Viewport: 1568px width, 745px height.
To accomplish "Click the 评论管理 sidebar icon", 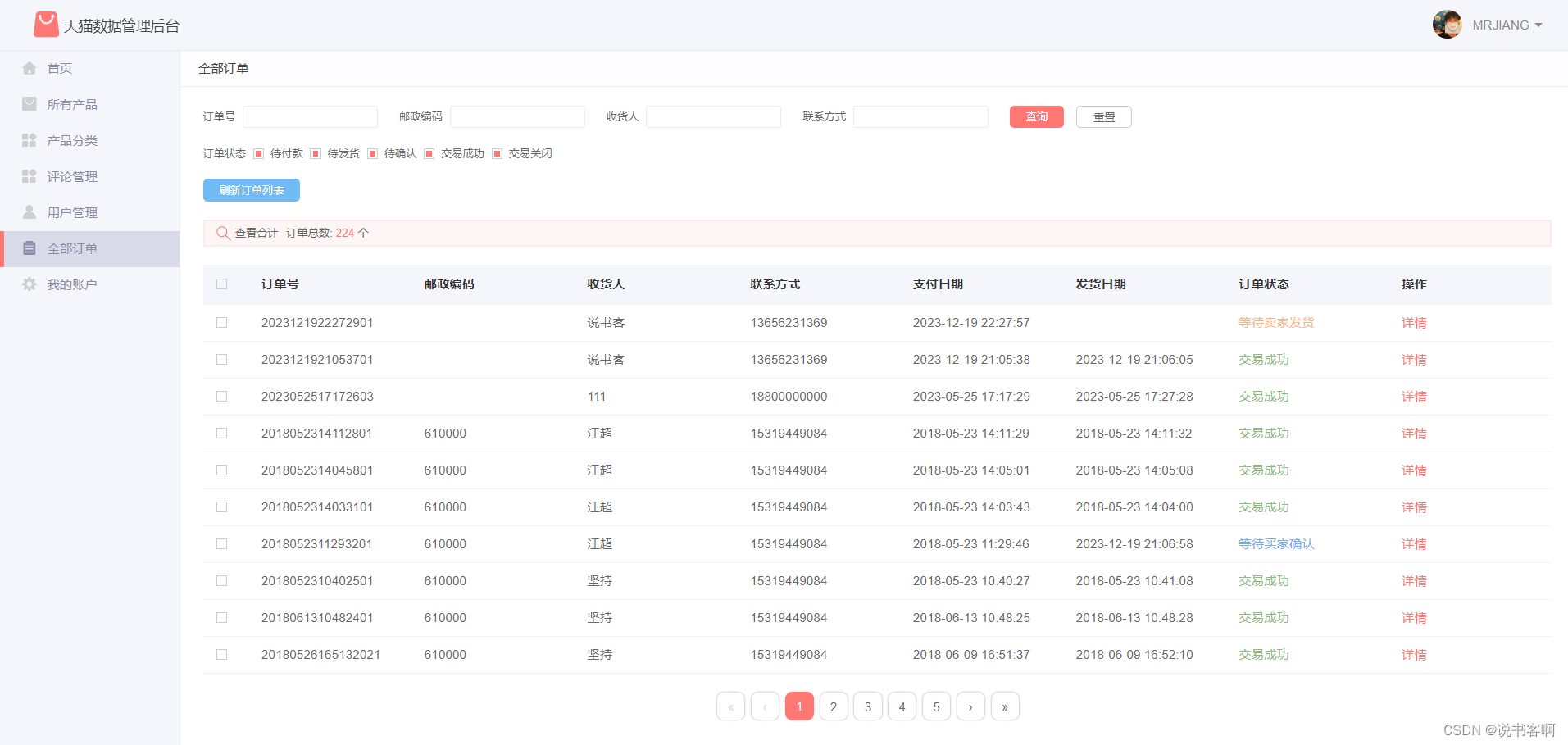I will coord(30,176).
